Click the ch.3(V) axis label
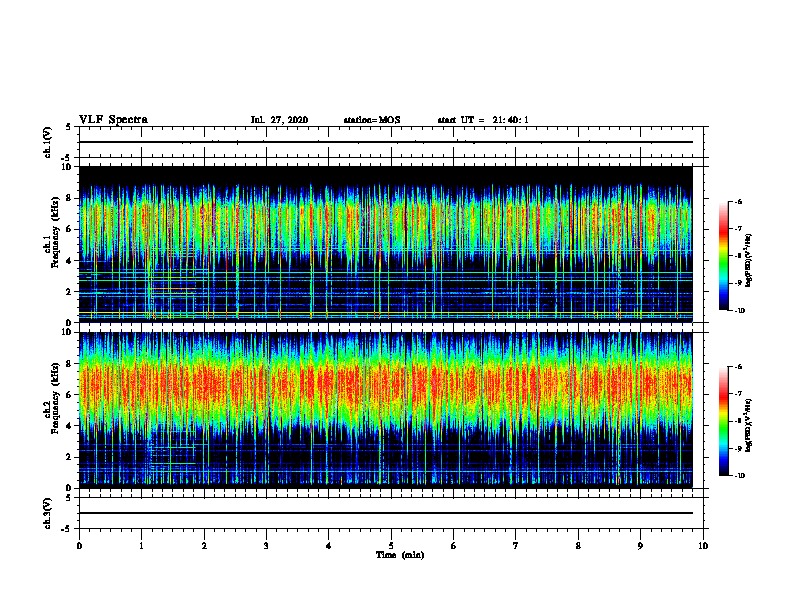The height and width of the screenshot is (612, 792). (48, 513)
